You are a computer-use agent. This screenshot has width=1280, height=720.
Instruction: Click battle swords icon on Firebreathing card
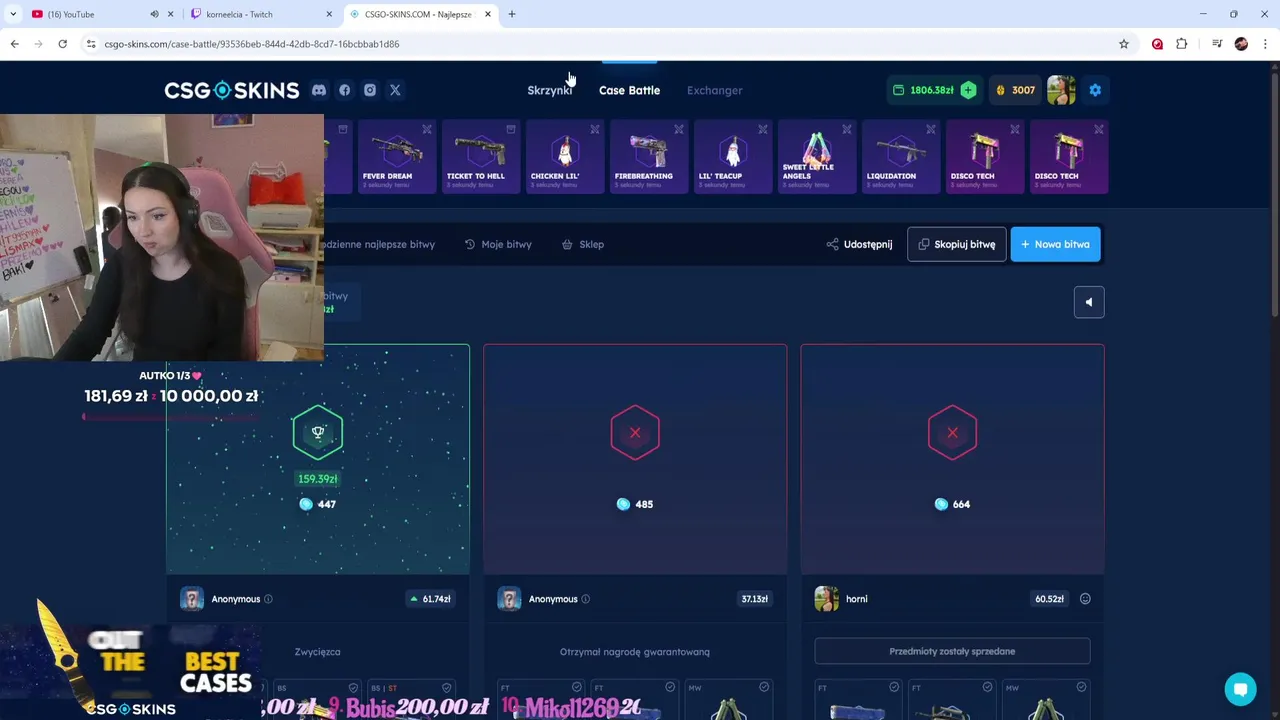[x=679, y=129]
